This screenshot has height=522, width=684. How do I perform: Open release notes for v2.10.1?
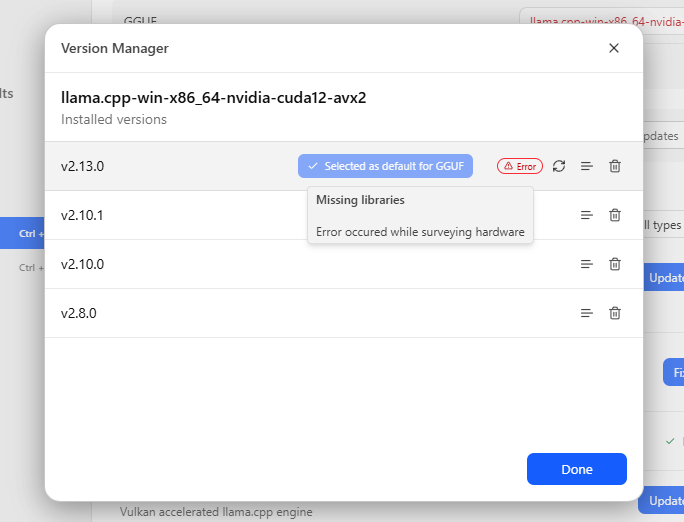(587, 215)
